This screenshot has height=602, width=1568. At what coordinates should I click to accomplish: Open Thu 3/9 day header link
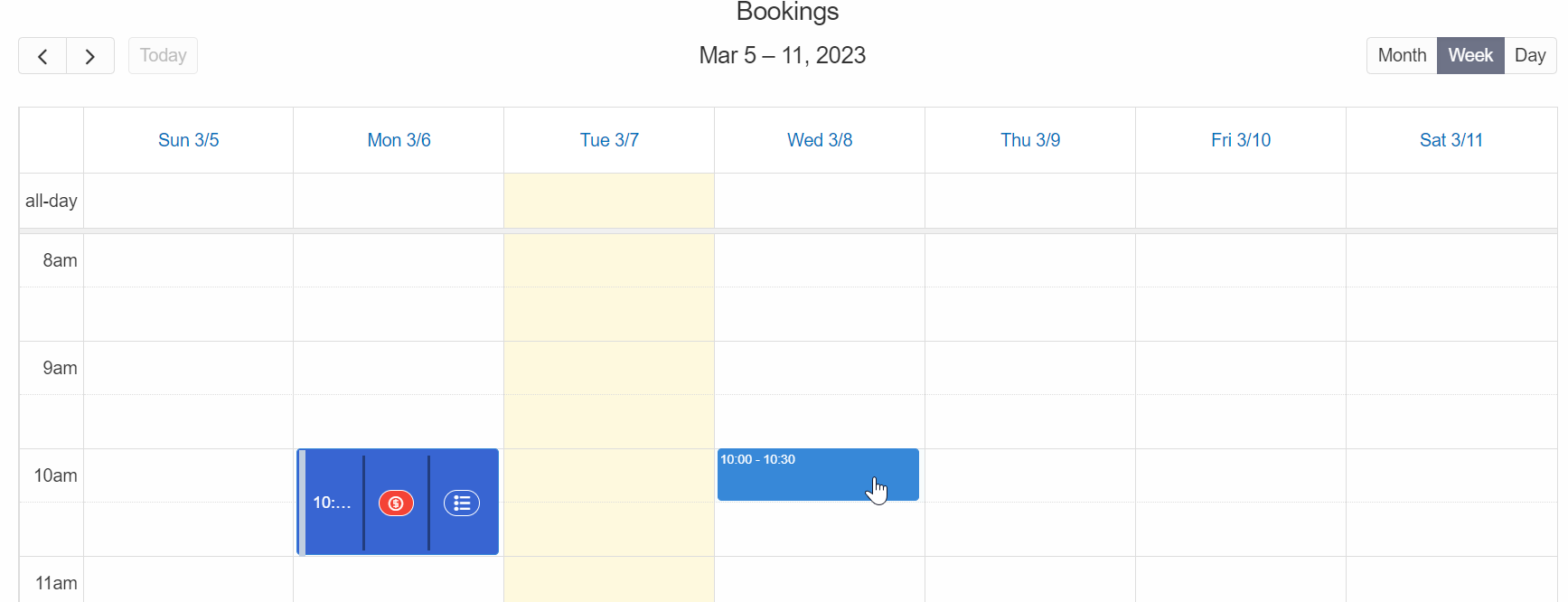coord(1030,140)
